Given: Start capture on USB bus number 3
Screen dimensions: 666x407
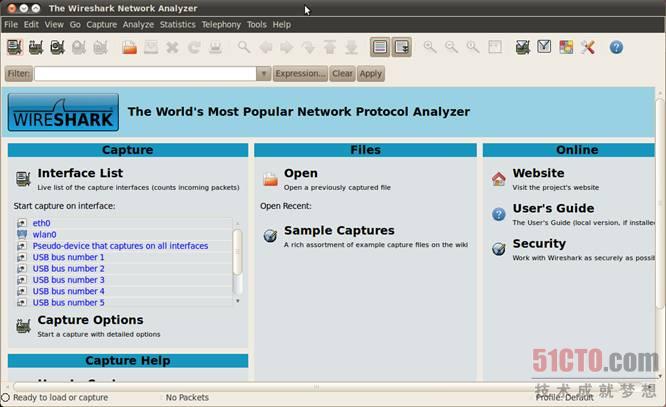Looking at the screenshot, I should point(68,280).
